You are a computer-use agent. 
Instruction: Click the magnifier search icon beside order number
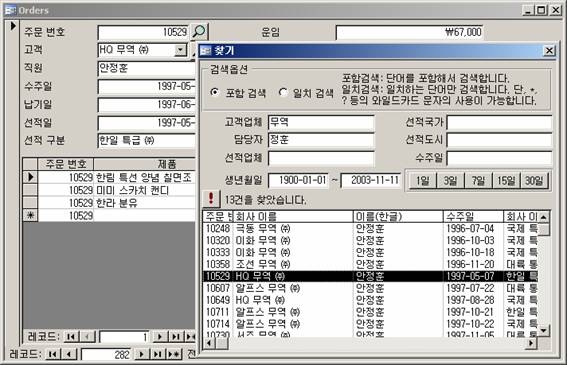(x=199, y=32)
